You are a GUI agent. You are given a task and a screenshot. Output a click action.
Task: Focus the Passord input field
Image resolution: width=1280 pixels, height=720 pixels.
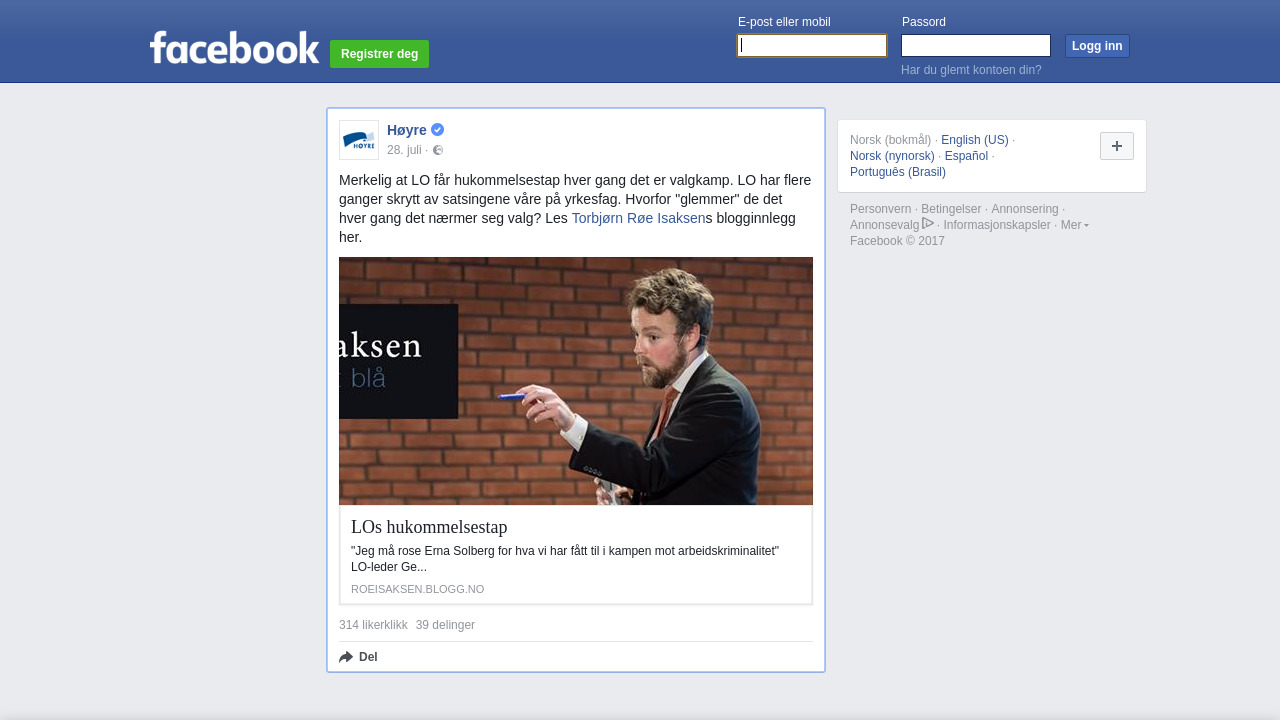tap(976, 46)
